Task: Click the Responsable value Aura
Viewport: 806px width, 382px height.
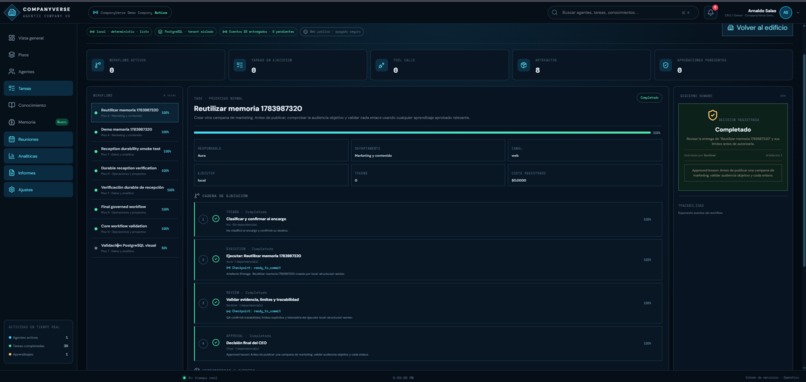Action: pos(202,155)
